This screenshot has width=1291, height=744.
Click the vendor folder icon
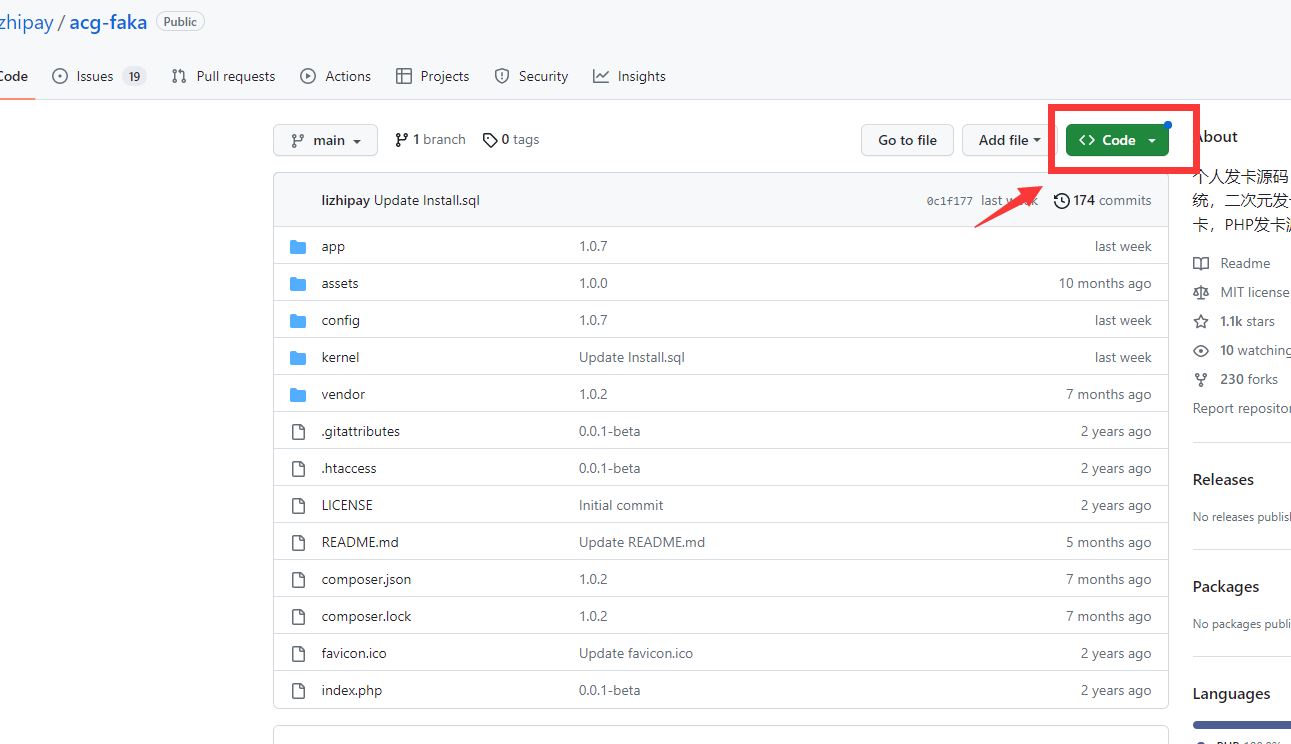click(298, 395)
